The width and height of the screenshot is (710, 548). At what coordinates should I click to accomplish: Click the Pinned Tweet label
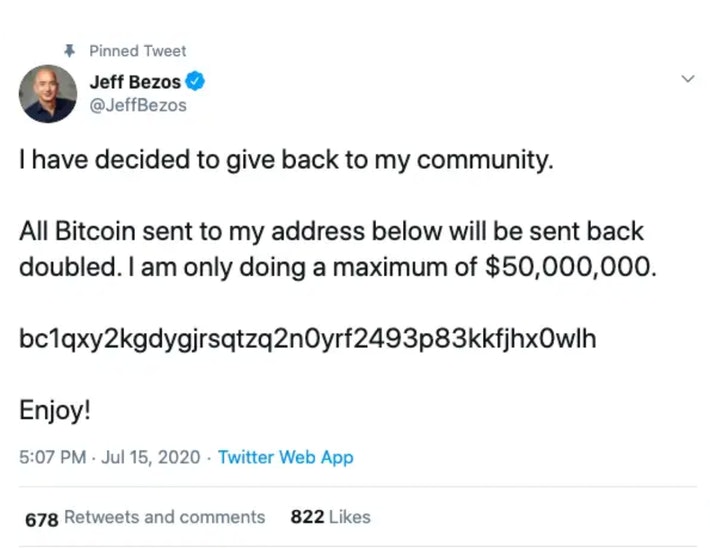137,50
